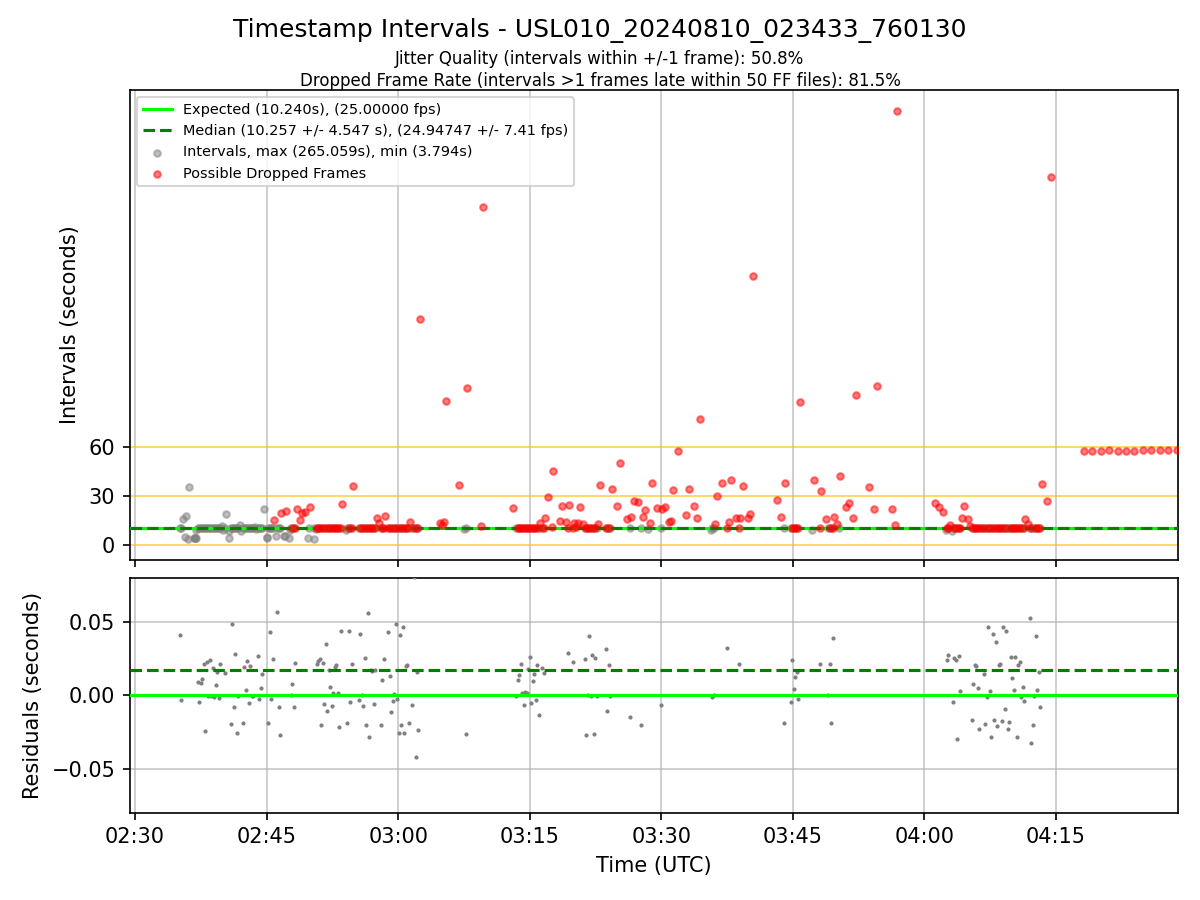This screenshot has width=1200, height=900.
Task: Select the "Dropped Frame Rate" 81.5% subtitle line
Action: click(600, 80)
